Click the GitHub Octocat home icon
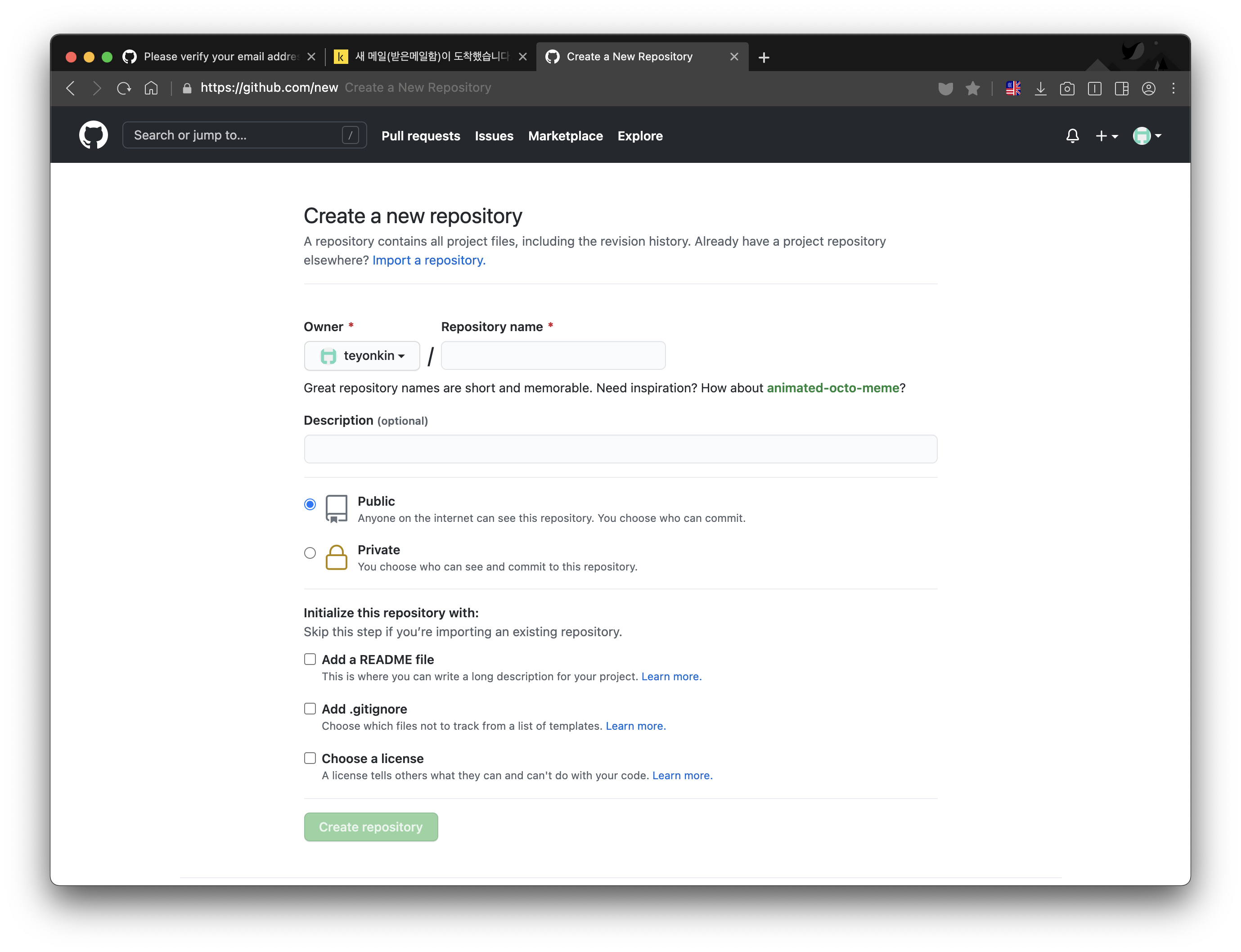The image size is (1241, 952). tap(93, 135)
